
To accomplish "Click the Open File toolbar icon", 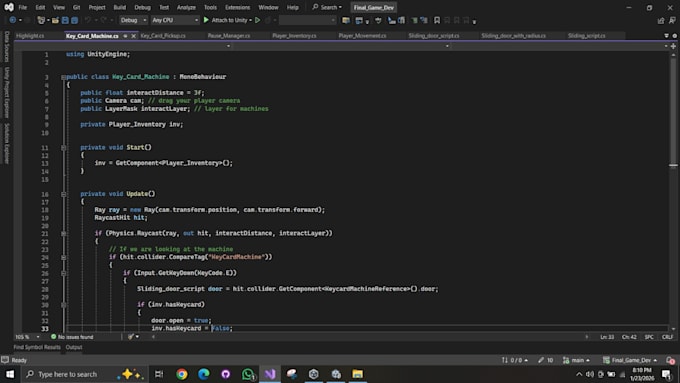I will pos(55,20).
